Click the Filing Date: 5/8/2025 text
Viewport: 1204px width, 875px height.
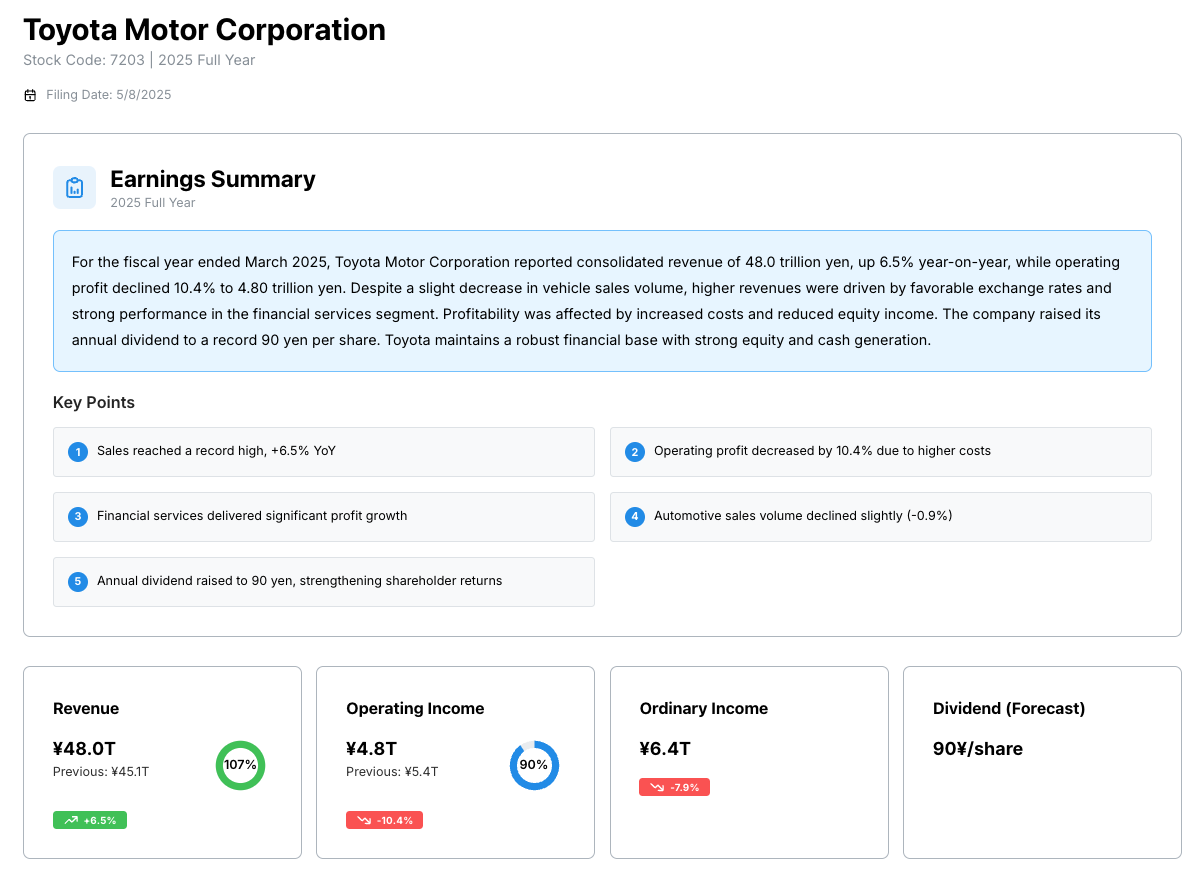(x=109, y=95)
